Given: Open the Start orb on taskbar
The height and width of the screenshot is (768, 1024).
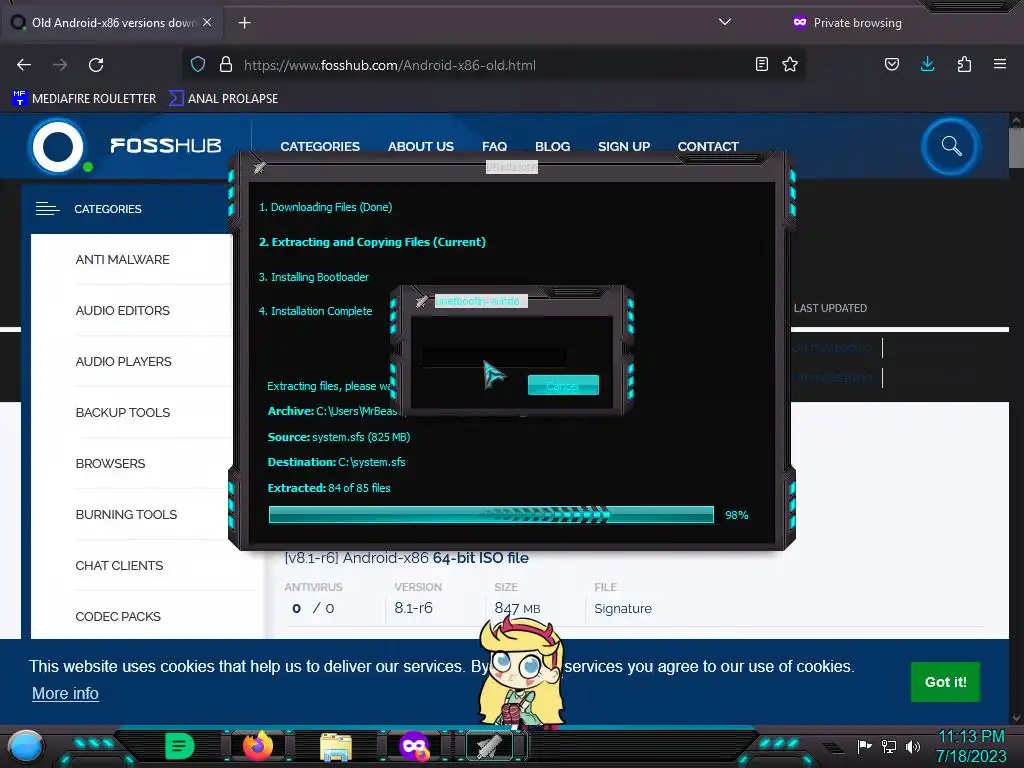Looking at the screenshot, I should pyautogui.click(x=26, y=746).
